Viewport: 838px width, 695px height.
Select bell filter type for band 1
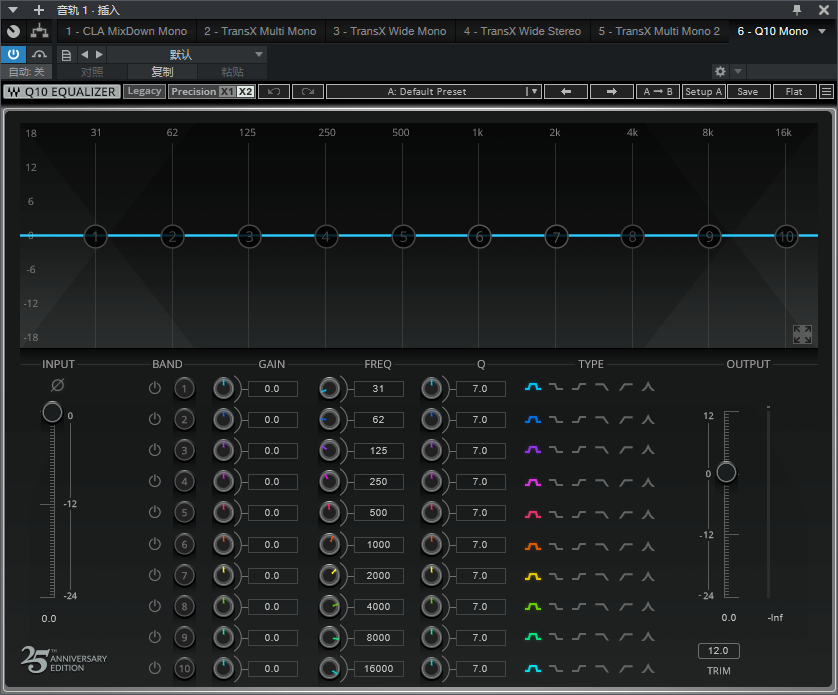click(x=533, y=387)
